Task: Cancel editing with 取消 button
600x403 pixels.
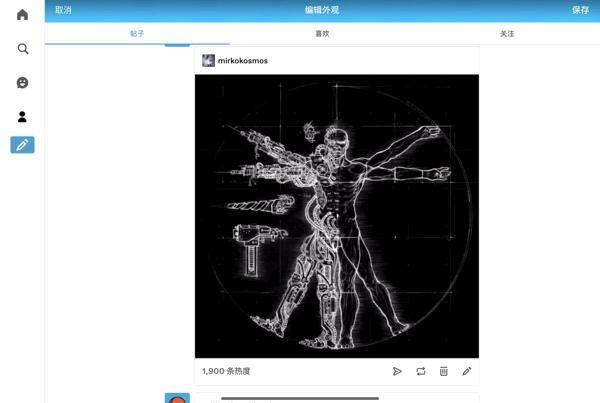Action: coord(63,10)
